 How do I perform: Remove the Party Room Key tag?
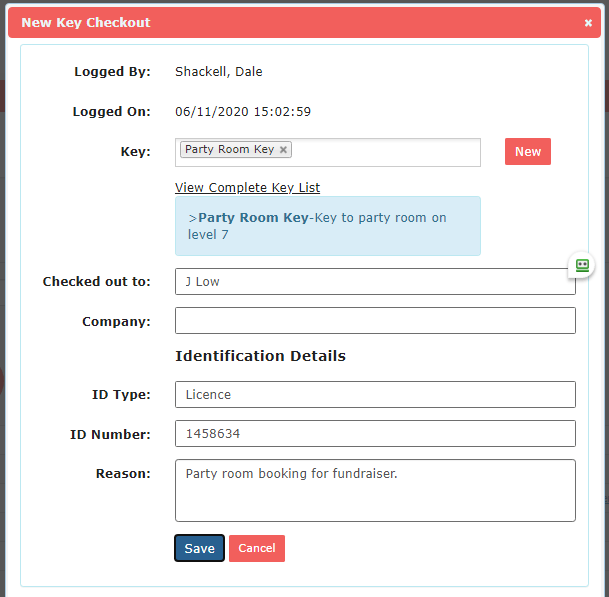pos(284,150)
